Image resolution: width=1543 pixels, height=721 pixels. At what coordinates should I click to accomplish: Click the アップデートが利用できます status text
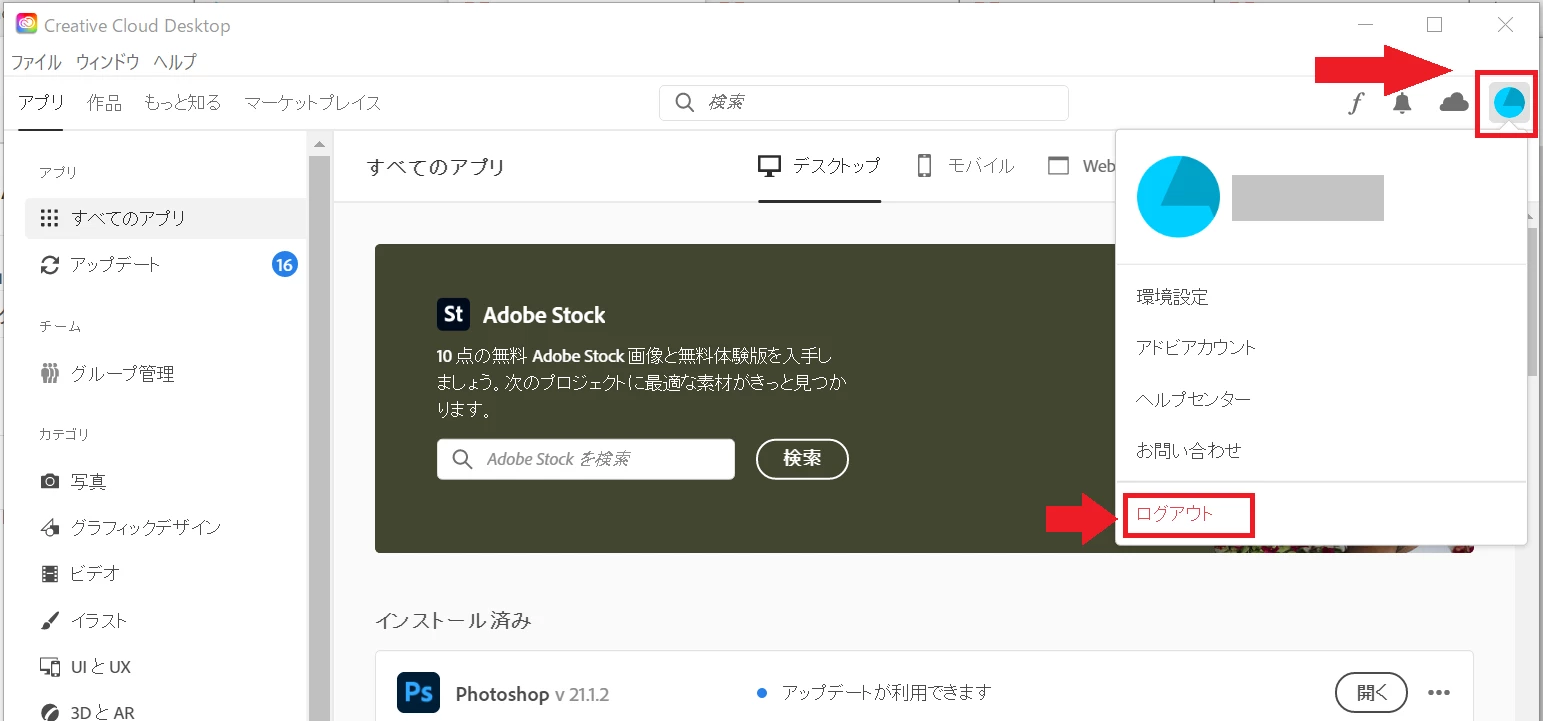(886, 693)
